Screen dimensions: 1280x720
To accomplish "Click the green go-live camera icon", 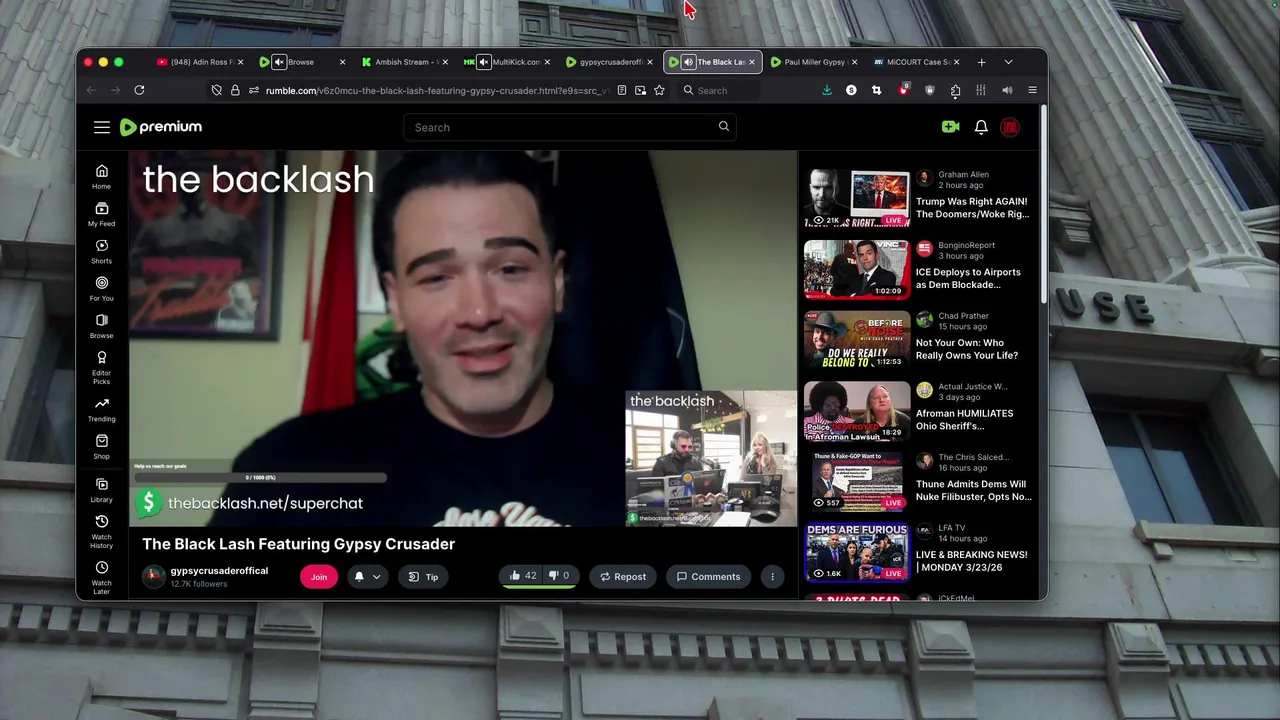I will tap(950, 127).
